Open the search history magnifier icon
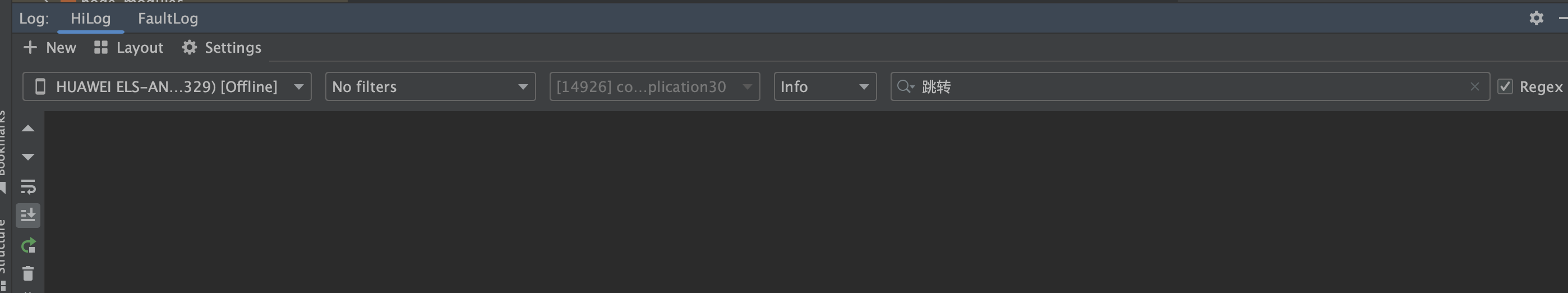 (906, 86)
